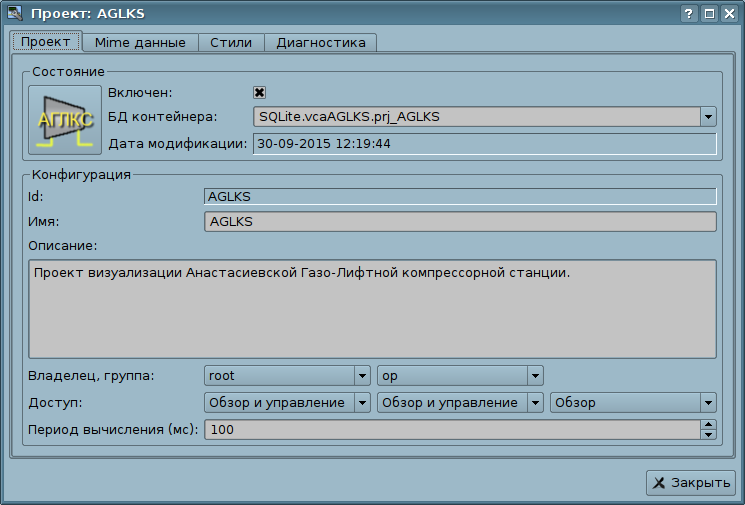This screenshot has height=505, width=745.
Task: Open the group op dropdown
Action: point(535,376)
